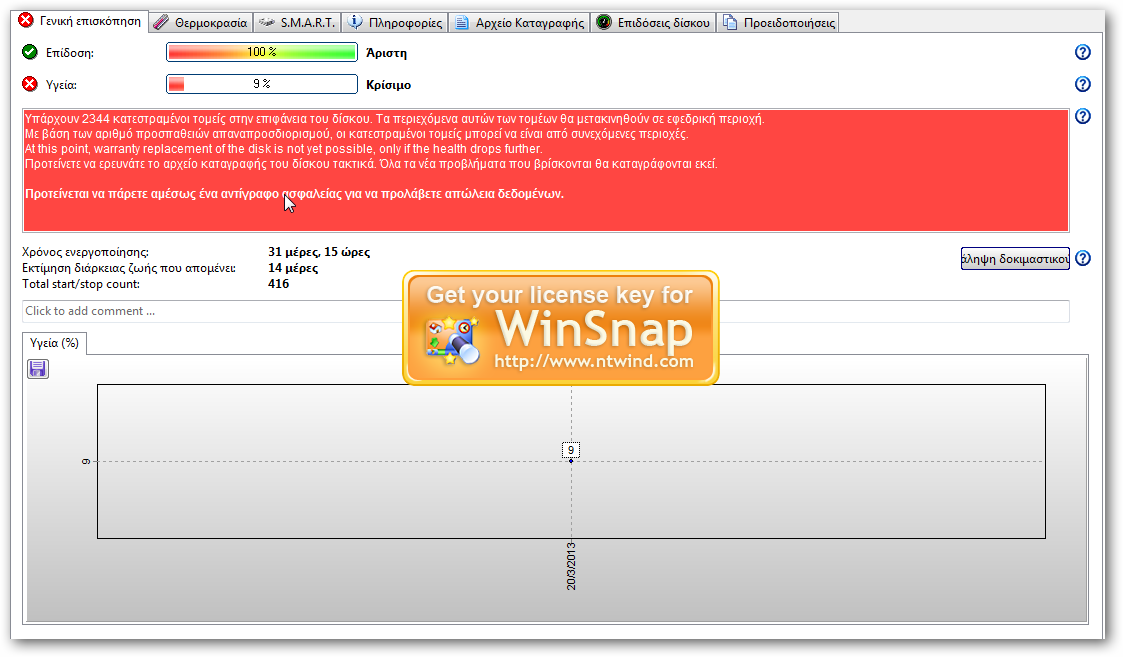Click the help icon next to Επίδοση
The height and width of the screenshot is (657, 1123).
click(1083, 52)
